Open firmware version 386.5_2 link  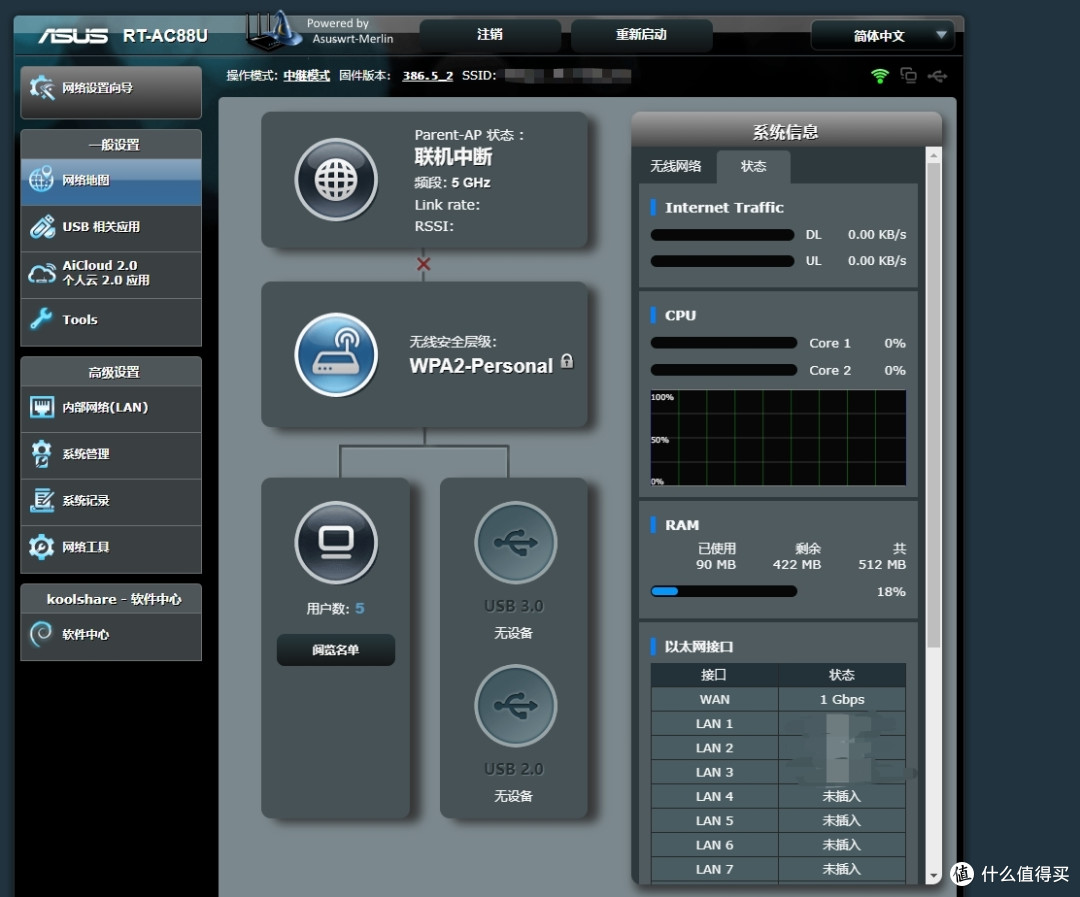[428, 76]
